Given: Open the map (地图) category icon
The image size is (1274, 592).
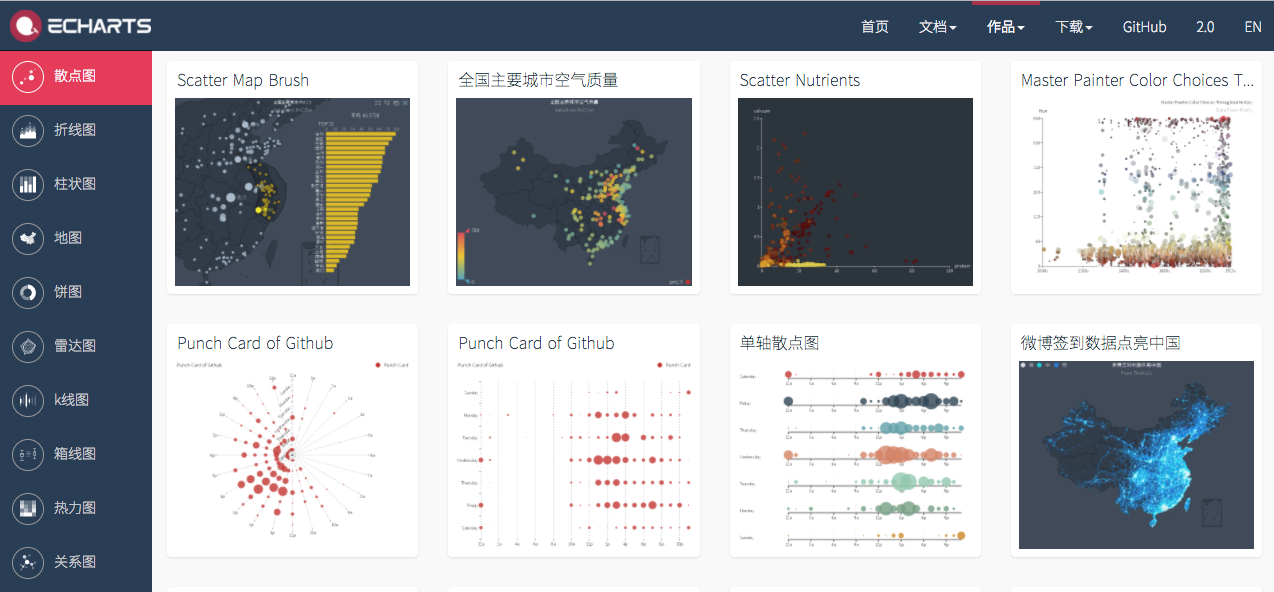Looking at the screenshot, I should 28,238.
